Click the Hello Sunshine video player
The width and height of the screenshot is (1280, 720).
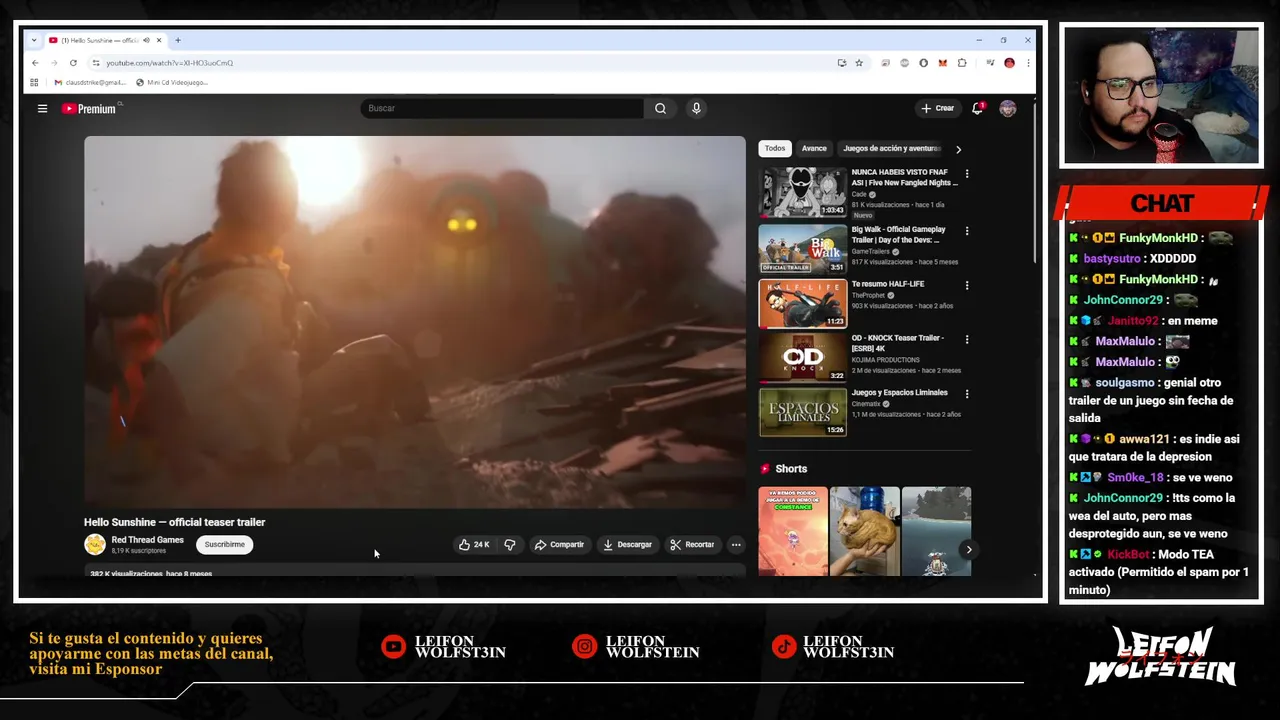[415, 321]
